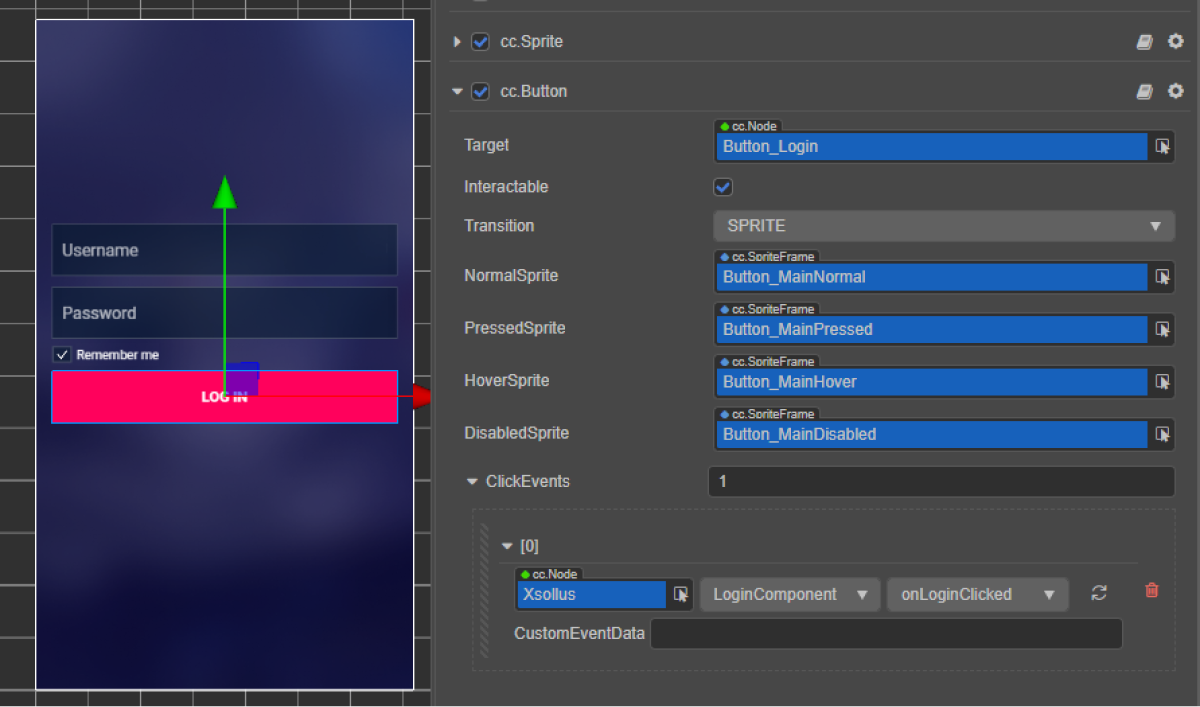Open the LoginComponent dropdown

pyautogui.click(x=789, y=594)
